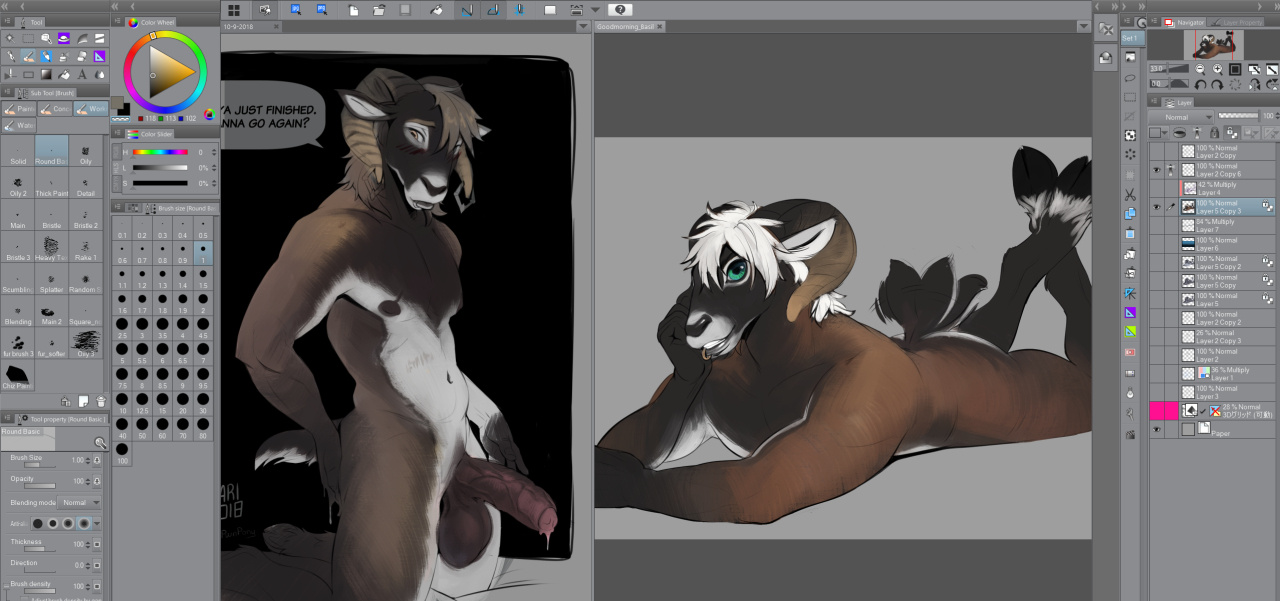
Task: Select the Eraser tool
Action: tap(81, 56)
